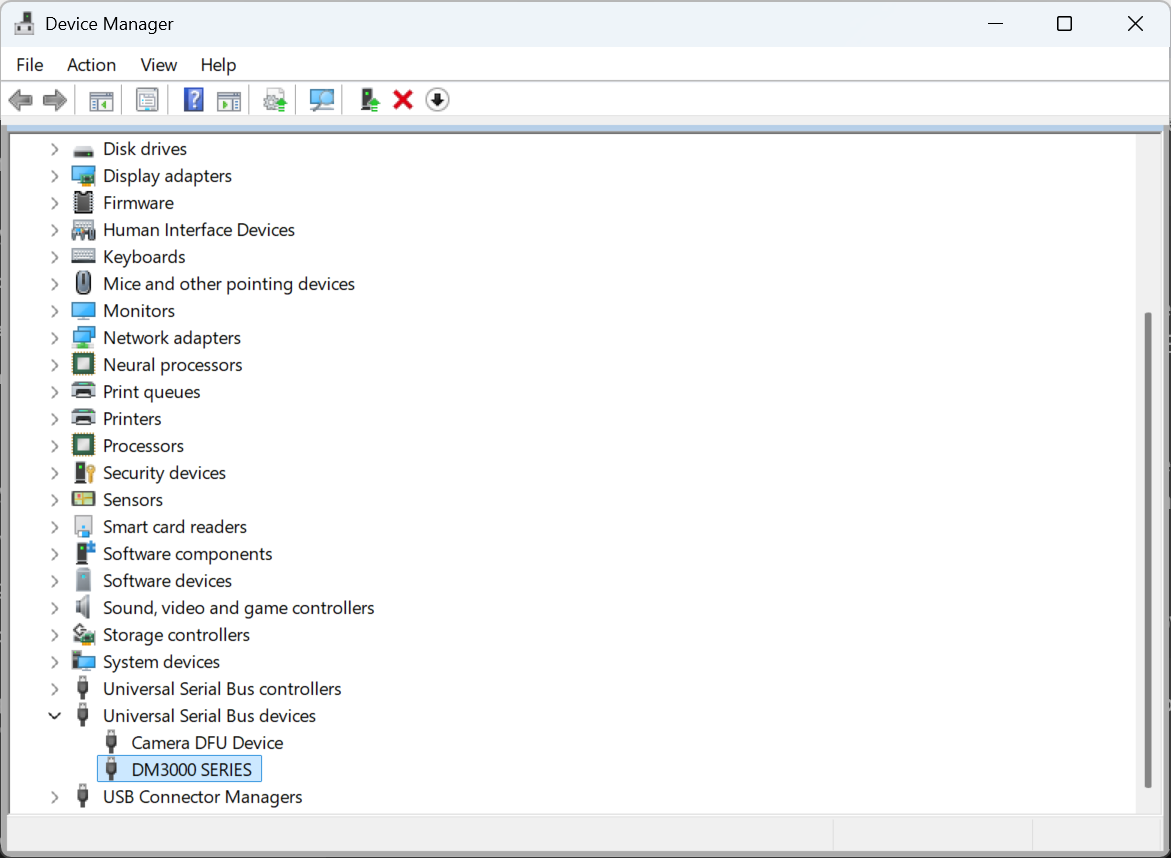Expand the USB Connector Managers chevron

(x=55, y=797)
